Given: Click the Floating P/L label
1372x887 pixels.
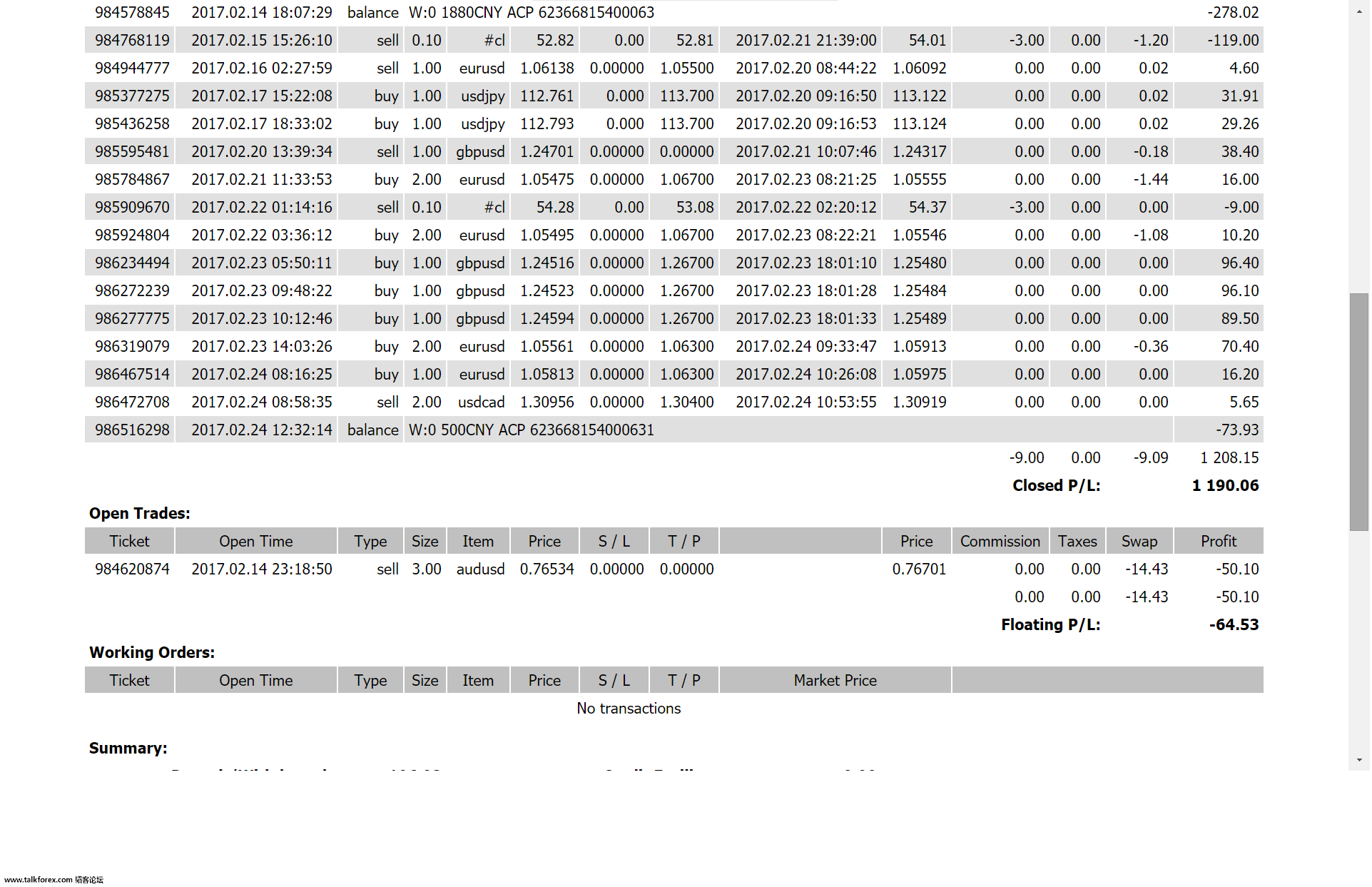Looking at the screenshot, I should coord(1050,625).
